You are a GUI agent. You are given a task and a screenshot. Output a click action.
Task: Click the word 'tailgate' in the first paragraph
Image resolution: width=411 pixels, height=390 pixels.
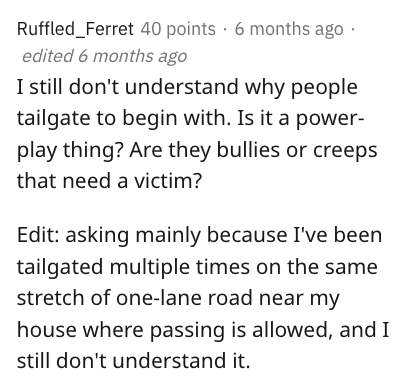[53, 119]
